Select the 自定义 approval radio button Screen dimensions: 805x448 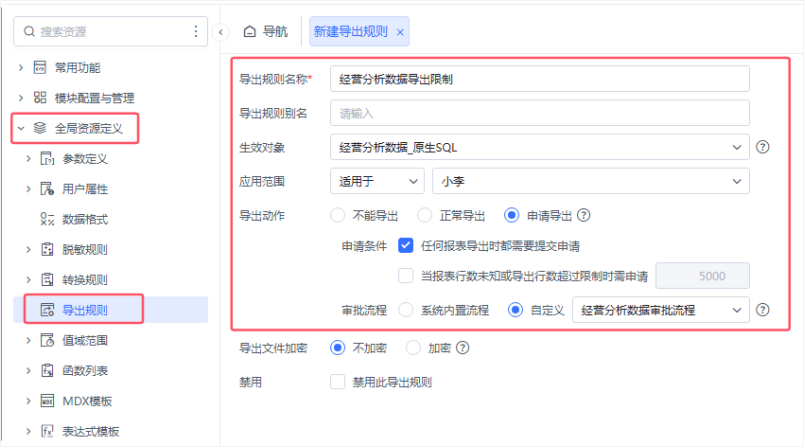[515, 310]
